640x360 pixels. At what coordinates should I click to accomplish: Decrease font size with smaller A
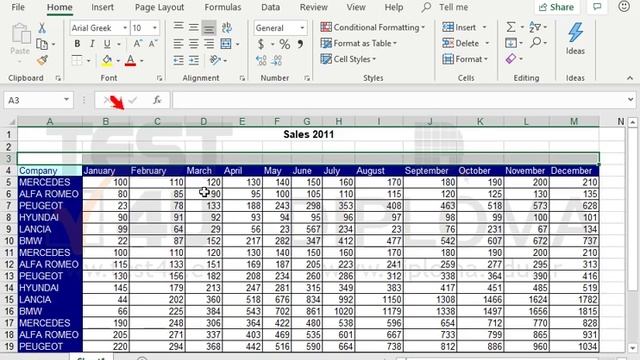click(153, 44)
